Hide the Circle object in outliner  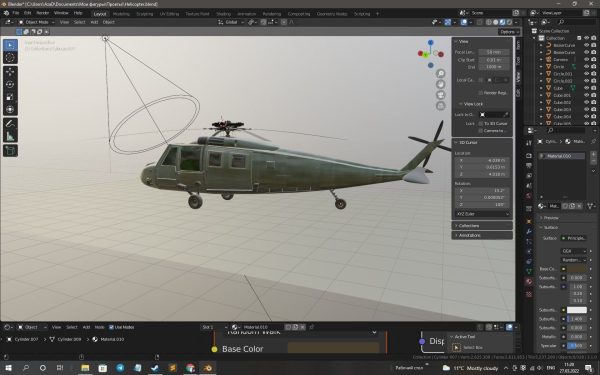pos(586,67)
